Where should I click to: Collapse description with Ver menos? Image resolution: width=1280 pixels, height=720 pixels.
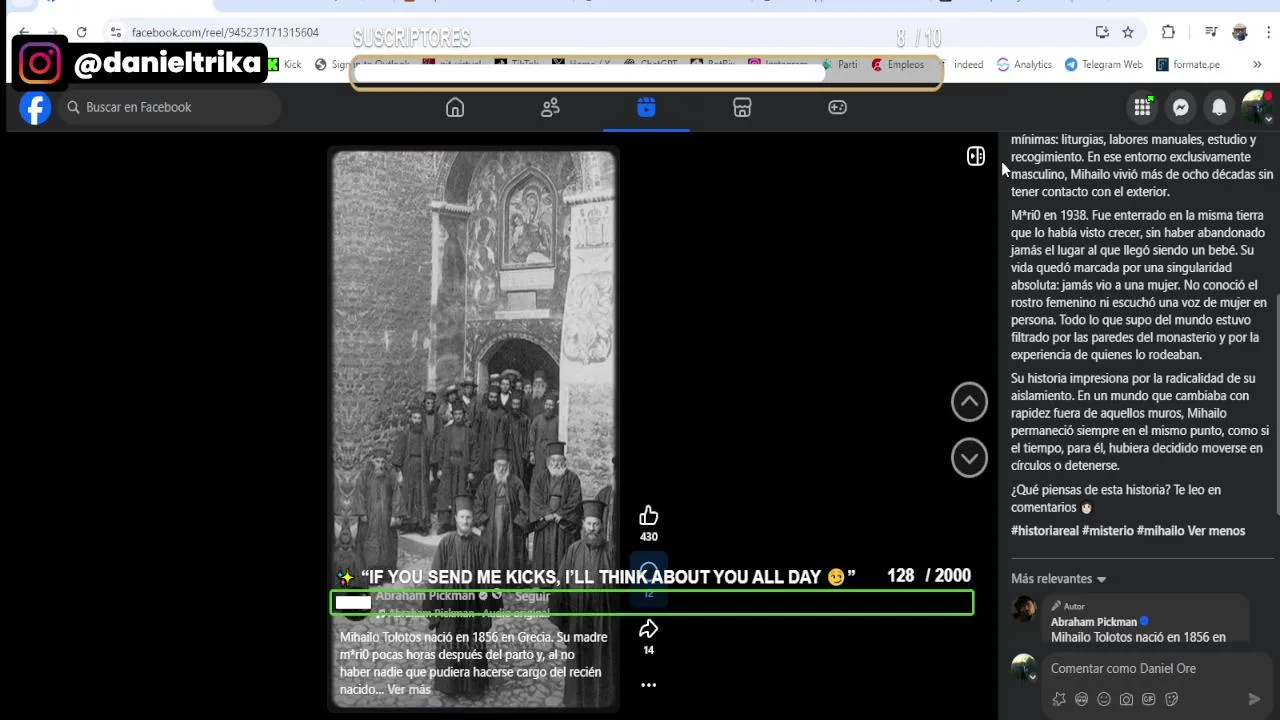tap(1216, 531)
